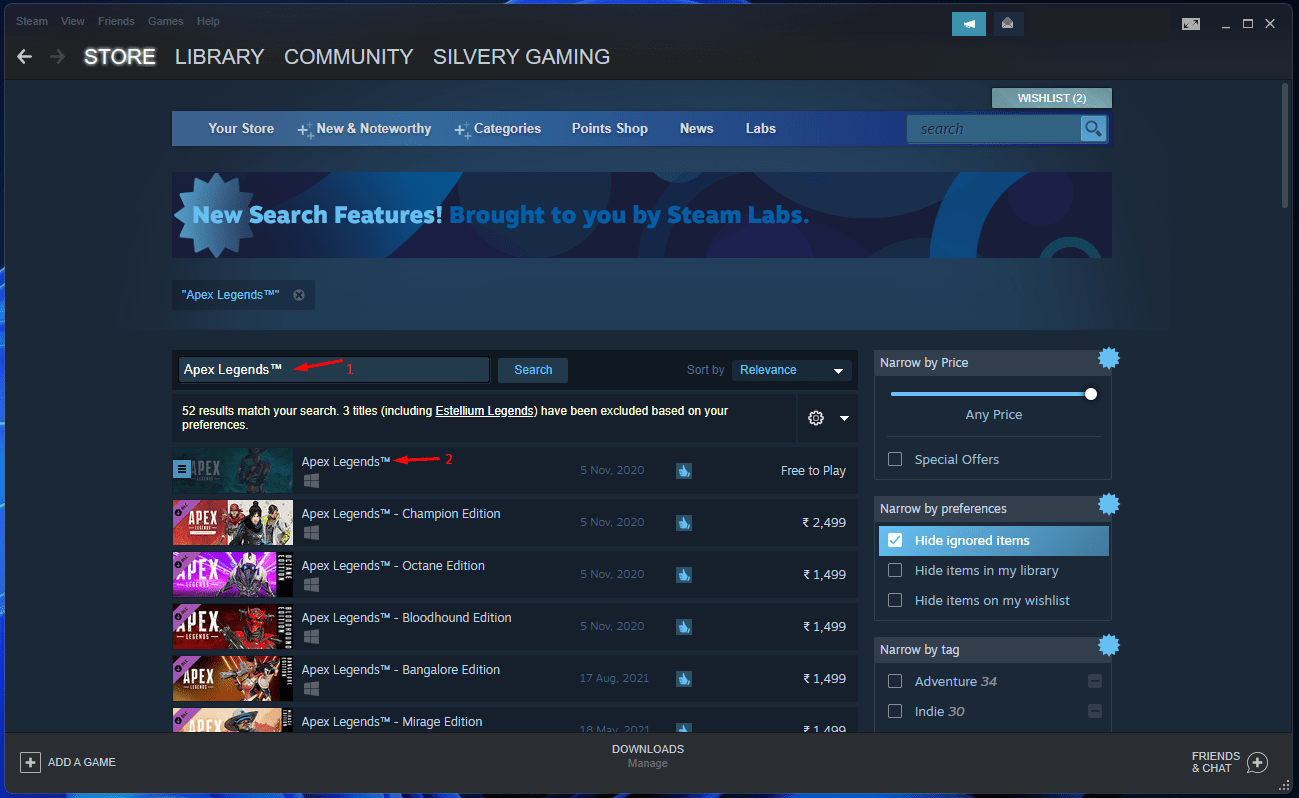Click the store search magnifier icon
Screen dimensions: 1299x798
tap(1093, 129)
